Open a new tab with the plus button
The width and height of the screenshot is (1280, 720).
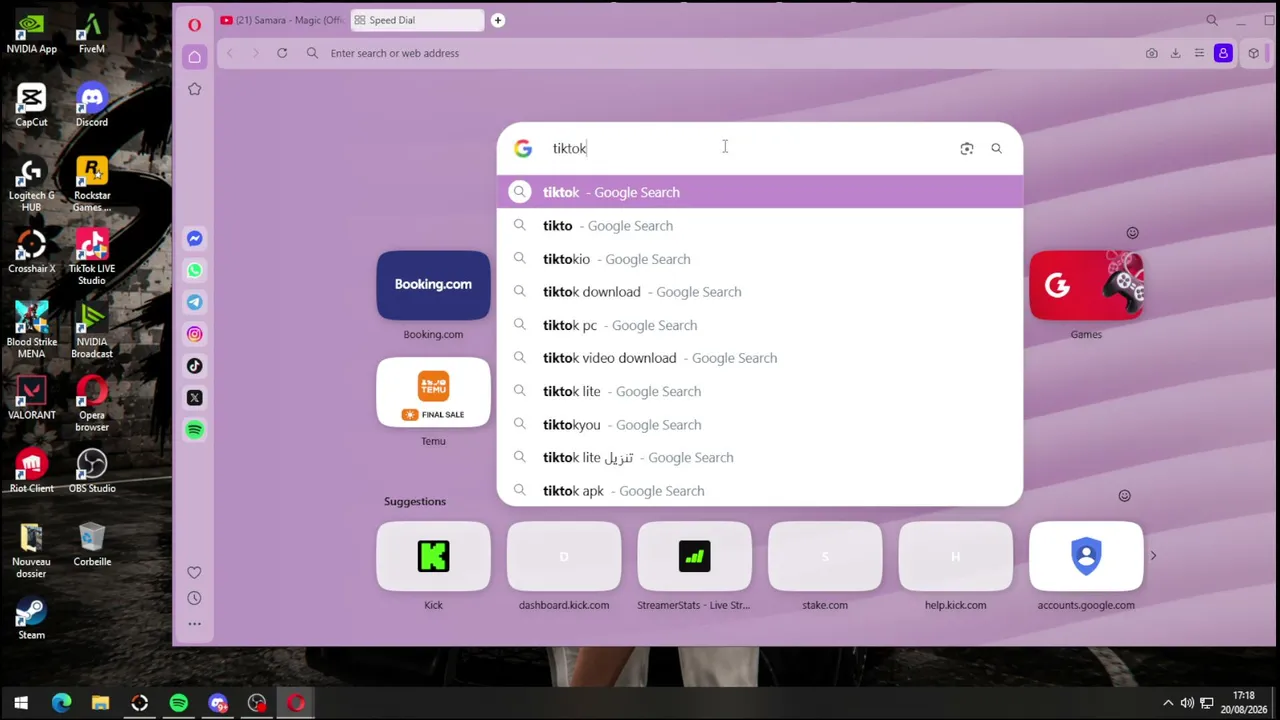point(497,20)
